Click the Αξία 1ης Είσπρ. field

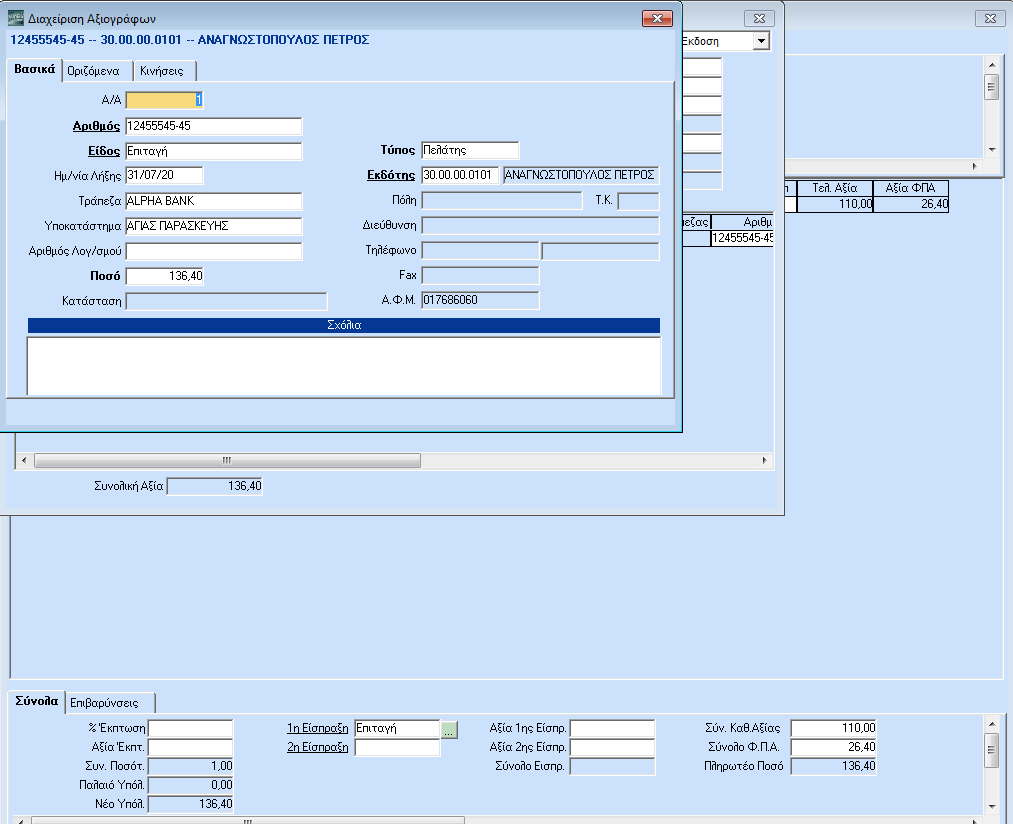(612, 728)
